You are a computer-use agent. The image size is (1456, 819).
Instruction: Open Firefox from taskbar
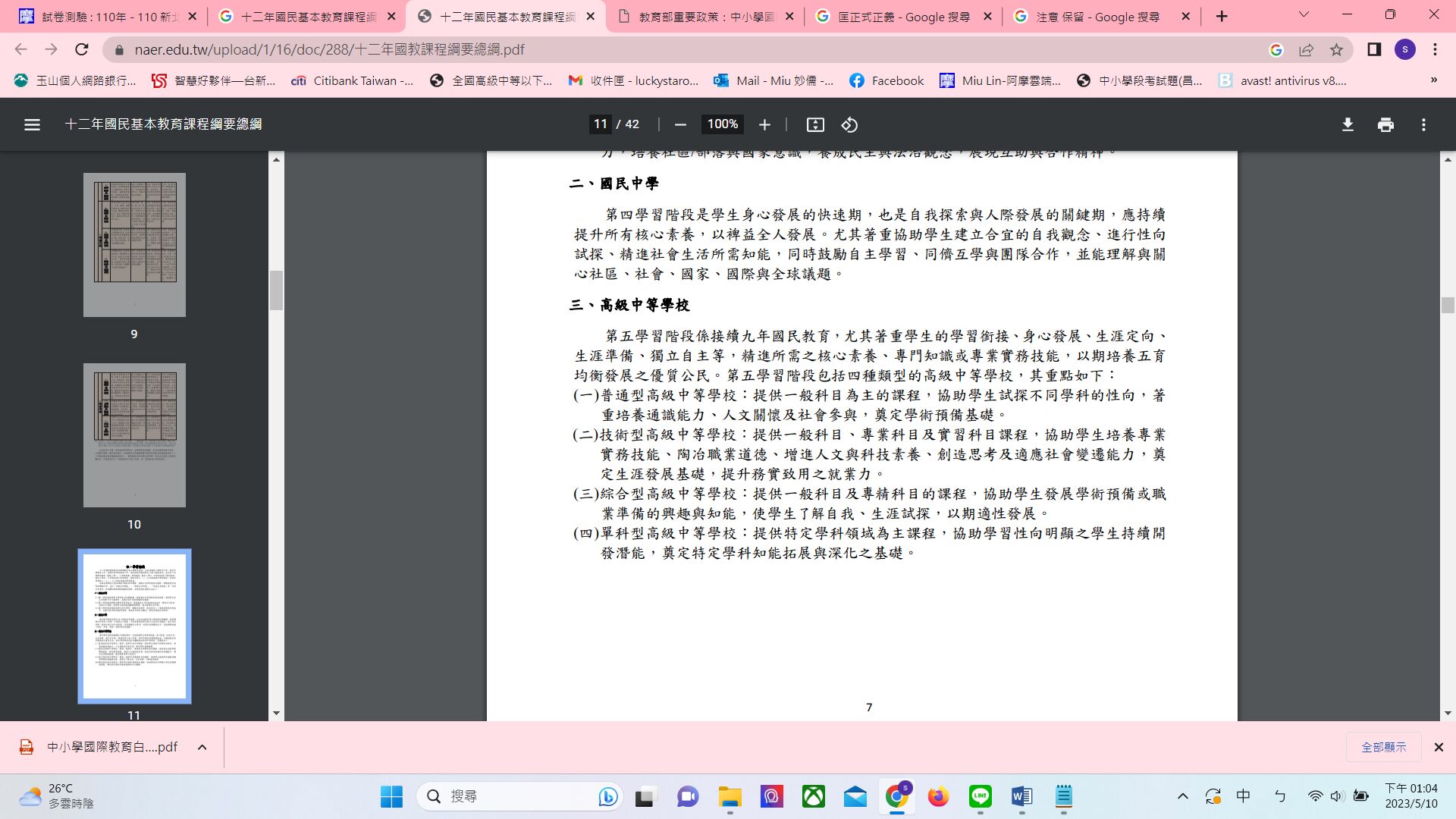(938, 796)
